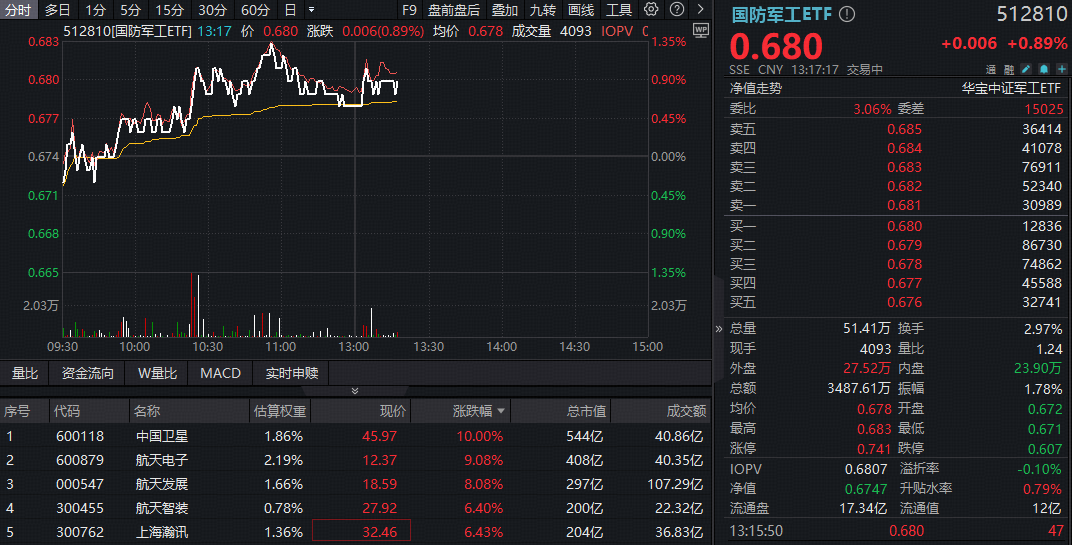Click the pencil edit icon

(x=1025, y=70)
